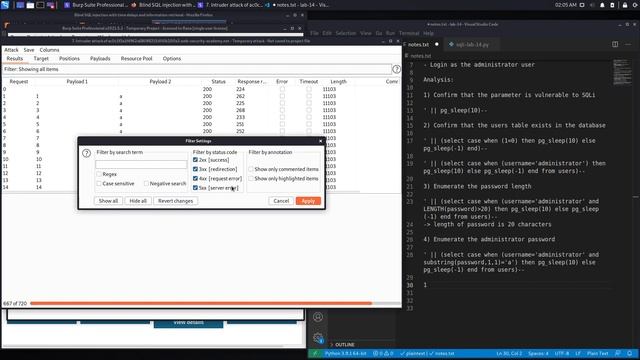Open the LF end-of-line selector

[x=578, y=353]
